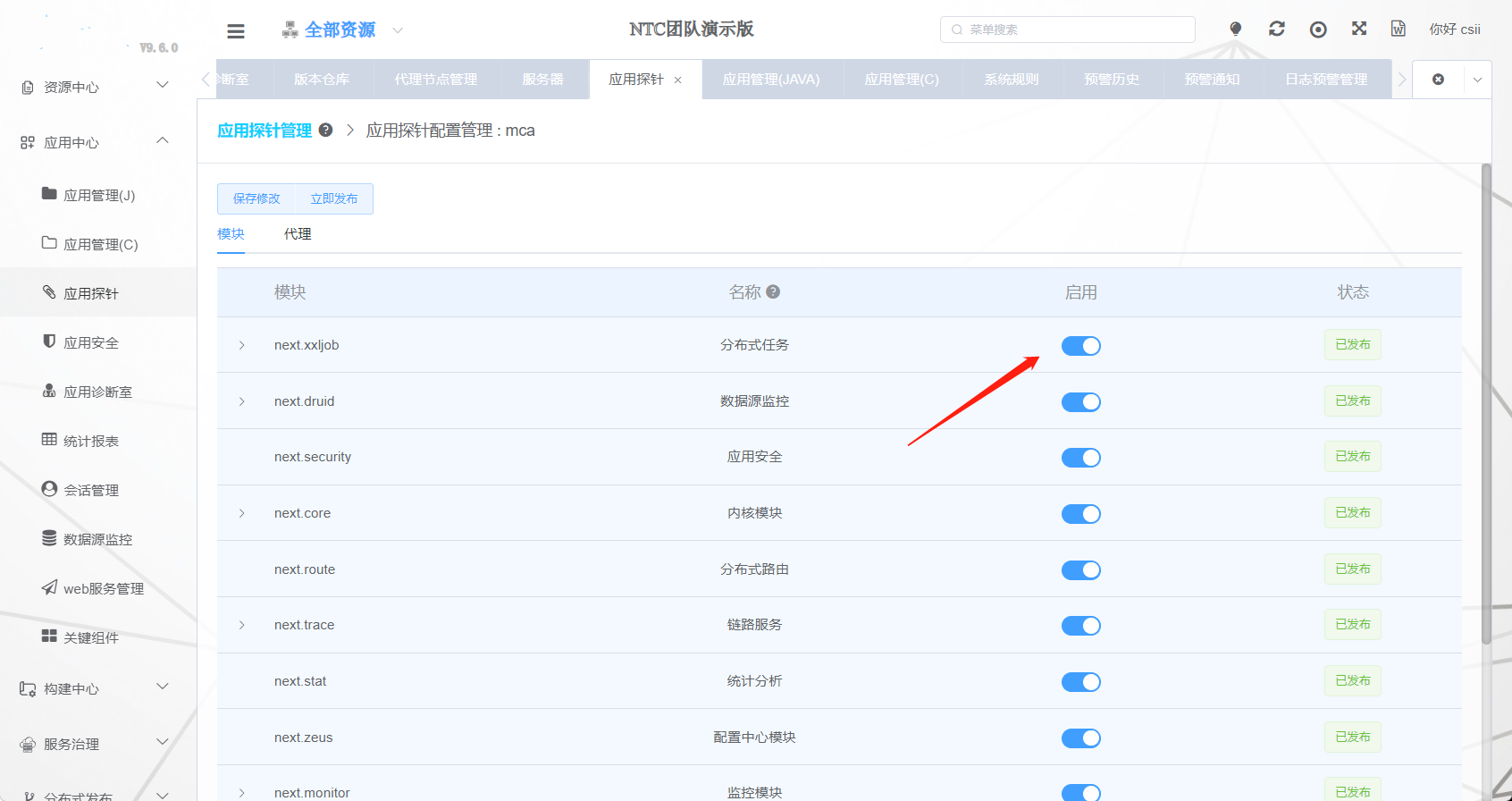This screenshot has width=1512, height=801.
Task: Expand the next.xxljob row
Action: tap(241, 345)
